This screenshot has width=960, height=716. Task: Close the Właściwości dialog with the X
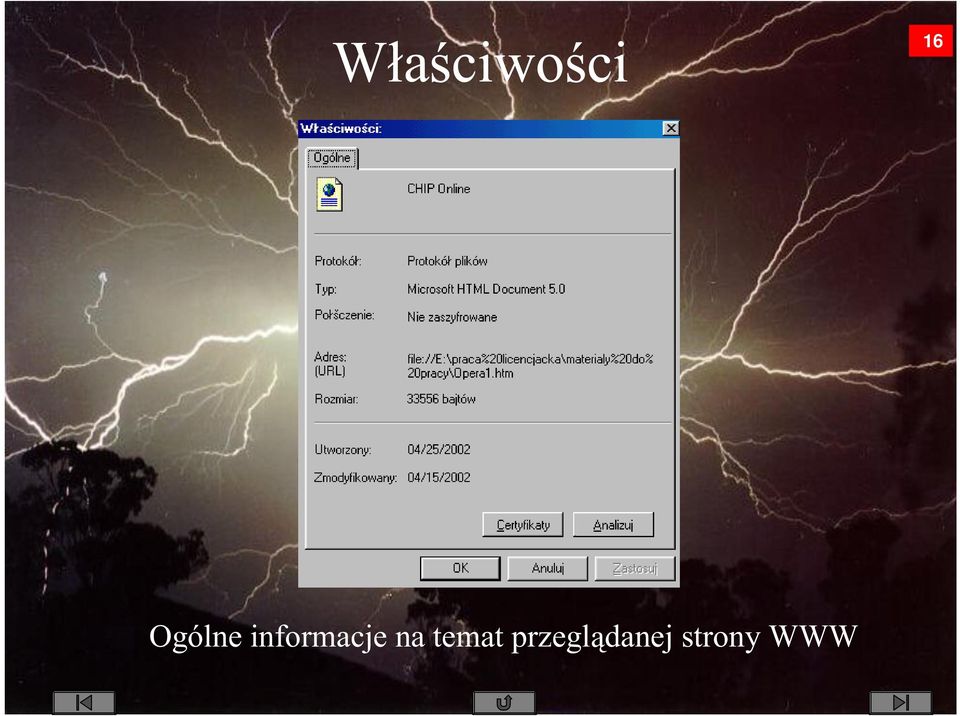pyautogui.click(x=670, y=128)
